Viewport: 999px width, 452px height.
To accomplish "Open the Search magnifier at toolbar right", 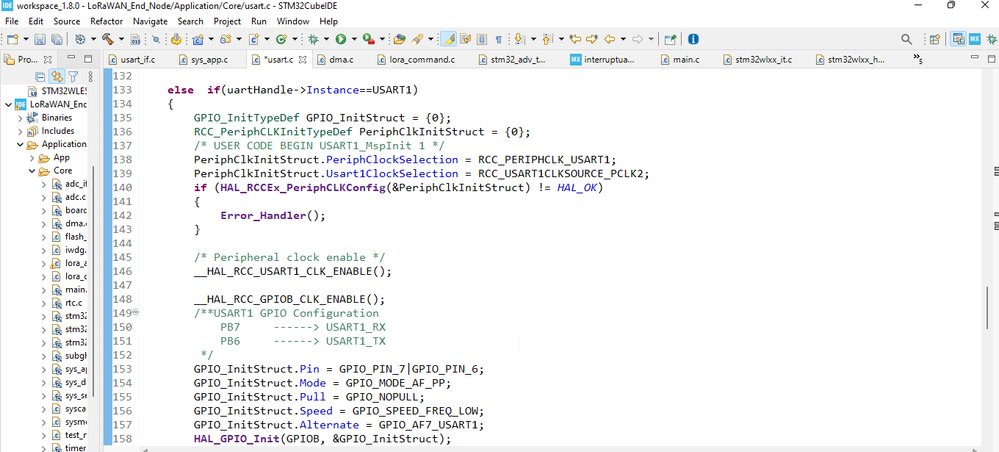I will coord(906,40).
